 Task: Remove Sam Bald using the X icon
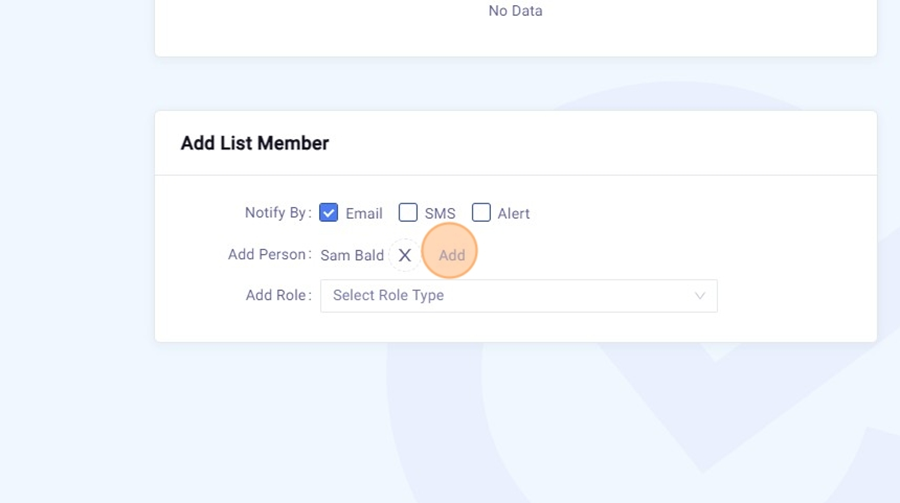click(x=405, y=255)
